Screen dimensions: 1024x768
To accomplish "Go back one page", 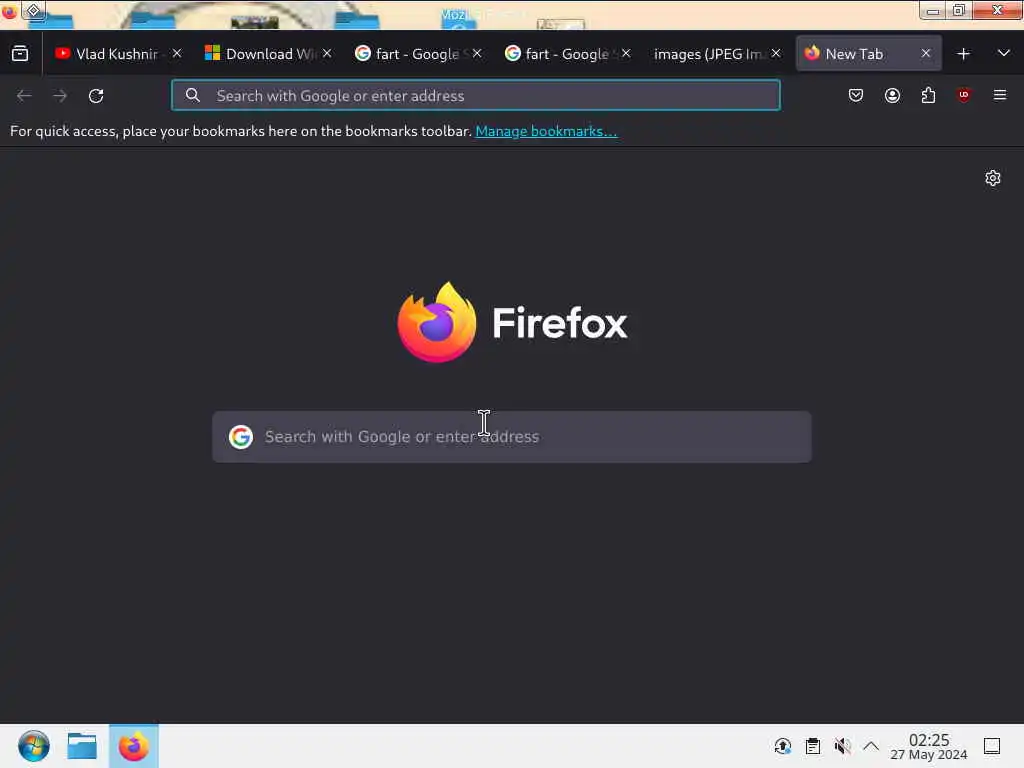I will (x=24, y=96).
